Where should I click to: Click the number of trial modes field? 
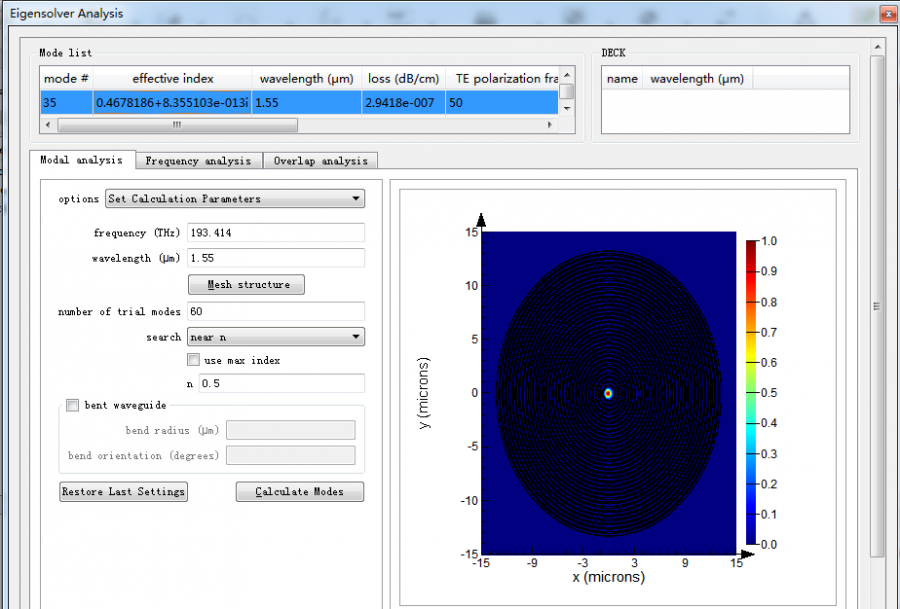point(276,311)
